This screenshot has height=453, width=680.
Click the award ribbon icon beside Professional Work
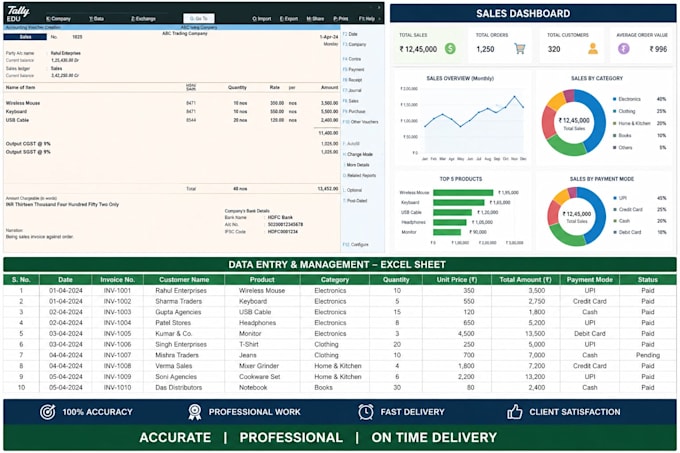(x=195, y=412)
